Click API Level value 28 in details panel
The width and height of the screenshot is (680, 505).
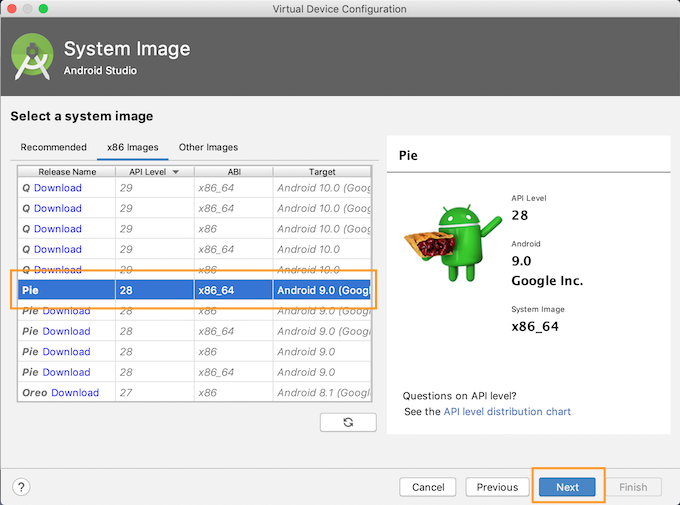(520, 215)
